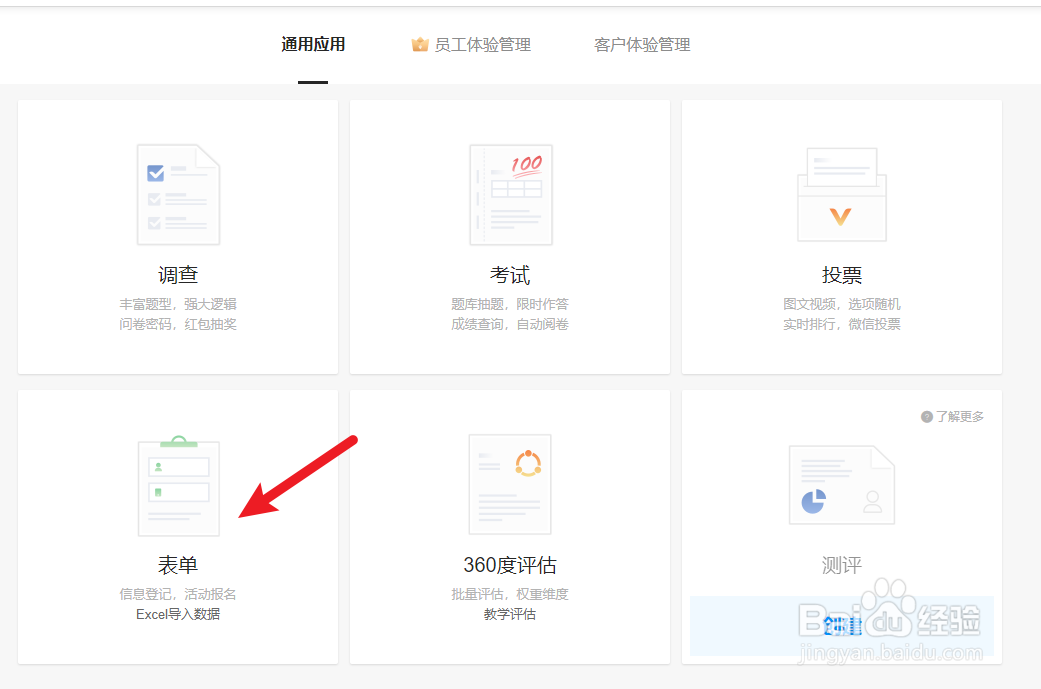This screenshot has width=1041, height=689.
Task: Click the 投票 ballot box icon
Action: [x=841, y=194]
